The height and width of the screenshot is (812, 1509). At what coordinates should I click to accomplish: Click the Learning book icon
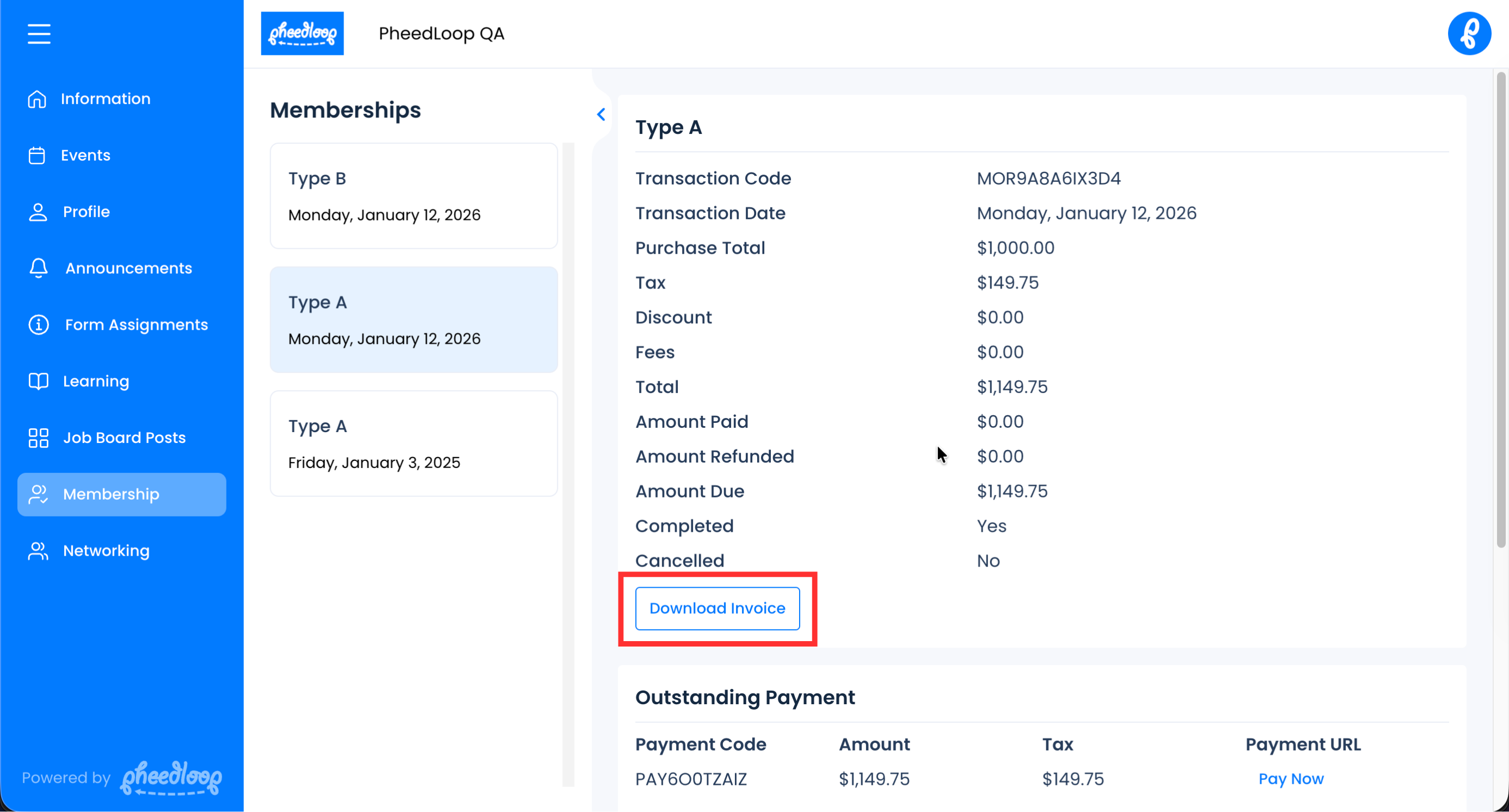click(39, 381)
